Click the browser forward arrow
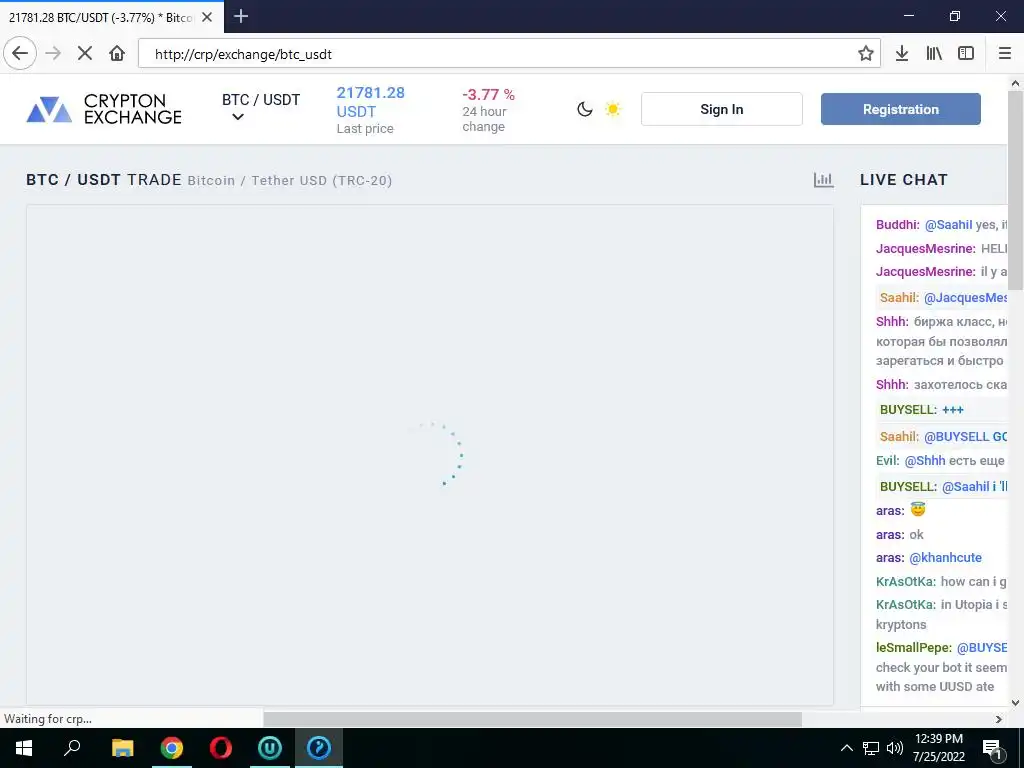 tap(53, 54)
